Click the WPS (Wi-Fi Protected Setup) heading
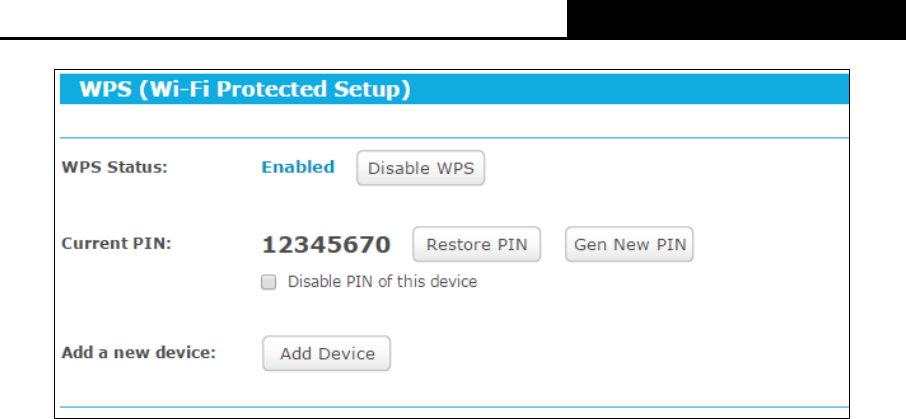Screen dimensions: 906x419 point(245,89)
